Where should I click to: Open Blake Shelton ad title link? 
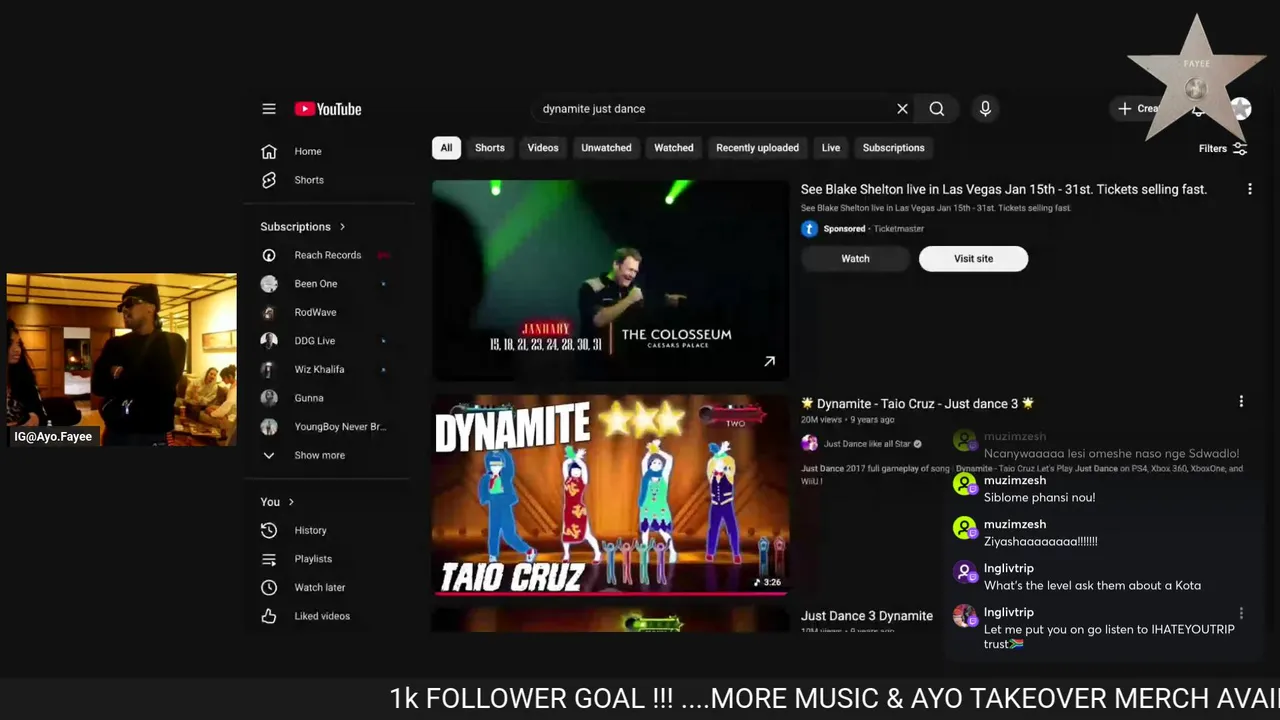click(1004, 189)
